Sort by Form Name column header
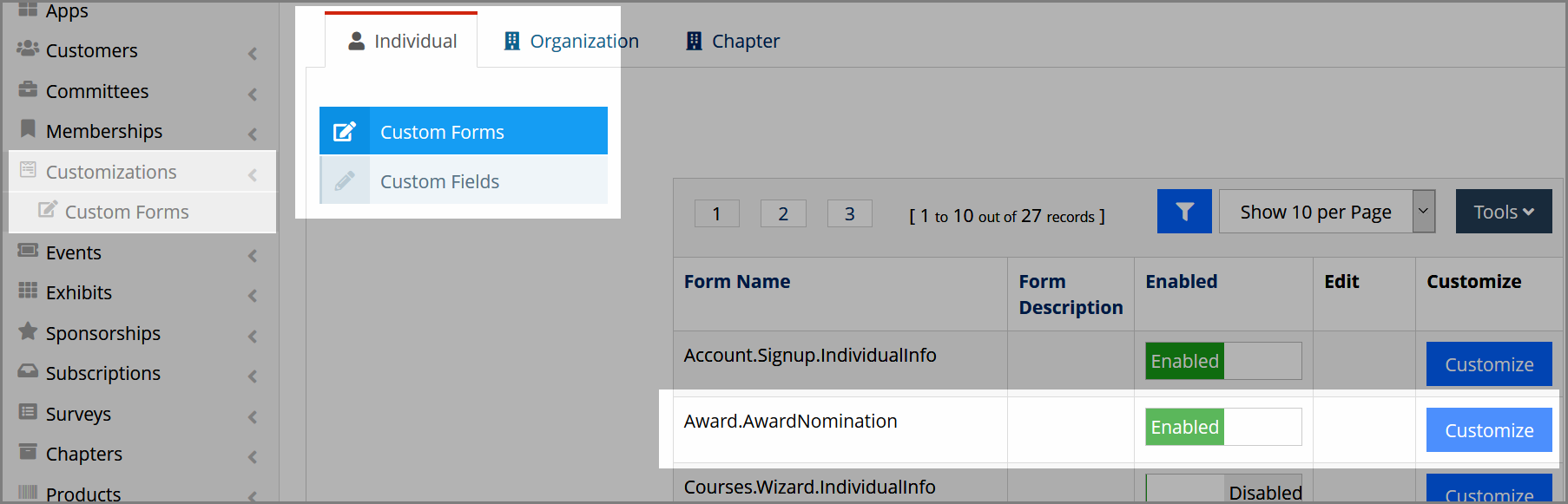The width and height of the screenshot is (1568, 504). click(737, 281)
